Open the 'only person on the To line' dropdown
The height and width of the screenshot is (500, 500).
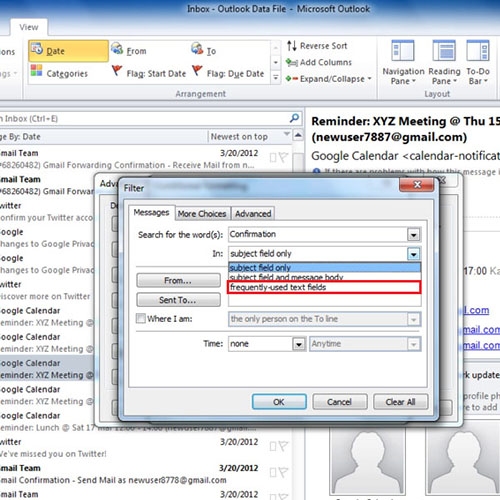(414, 319)
